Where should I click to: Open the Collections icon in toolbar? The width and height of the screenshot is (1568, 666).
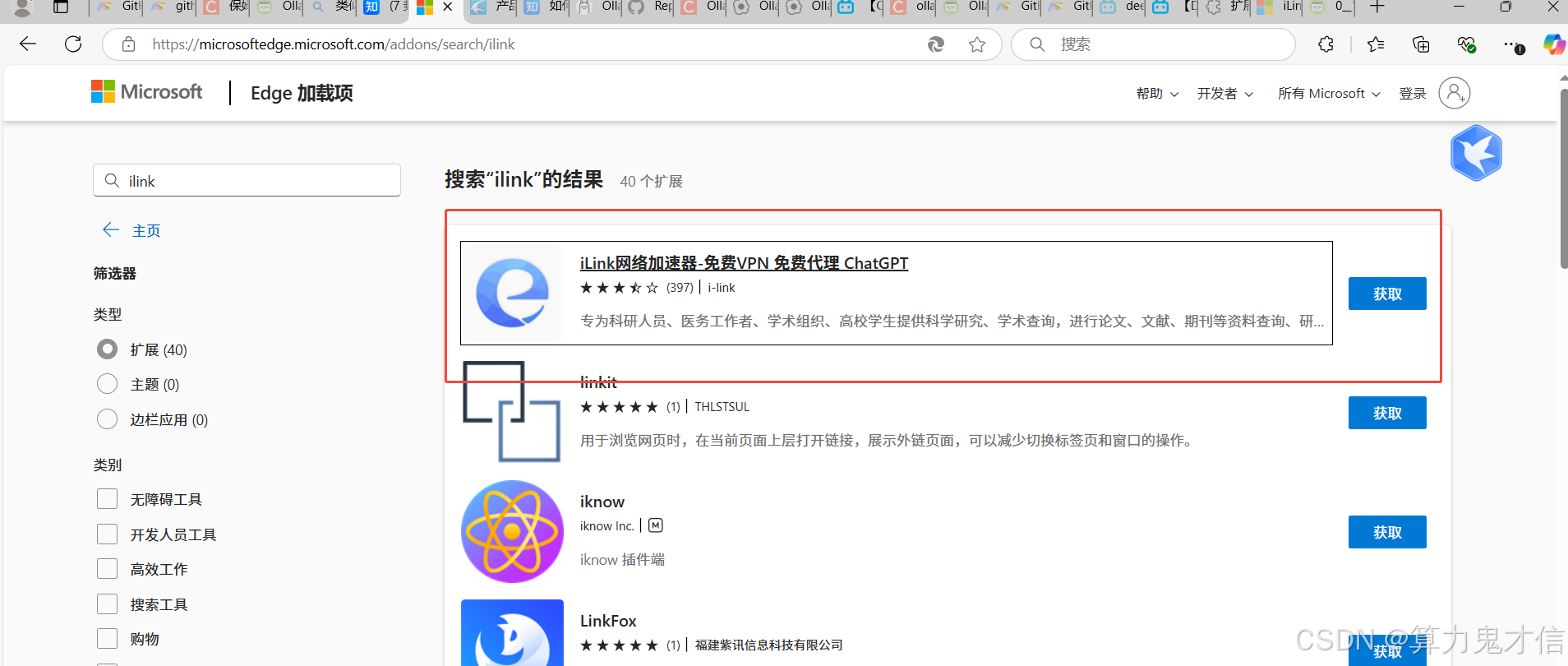(x=1421, y=44)
